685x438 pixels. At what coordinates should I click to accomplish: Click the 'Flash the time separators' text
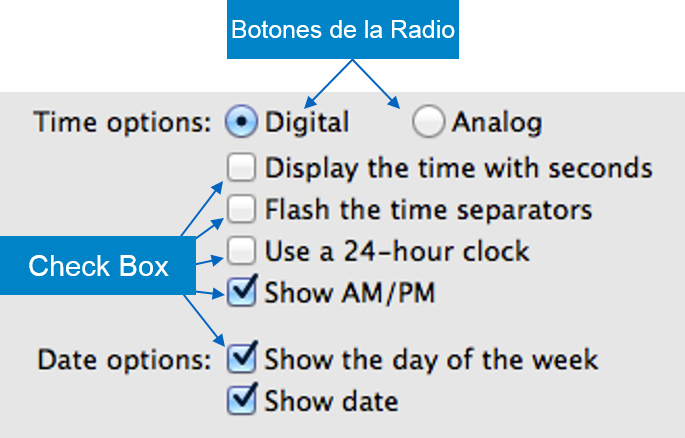(428, 210)
